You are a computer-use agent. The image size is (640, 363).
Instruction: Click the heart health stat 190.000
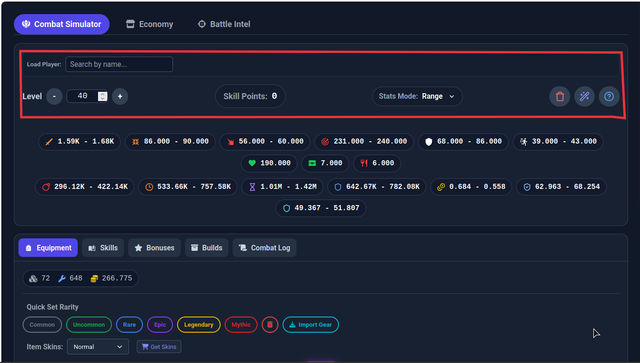tap(269, 163)
